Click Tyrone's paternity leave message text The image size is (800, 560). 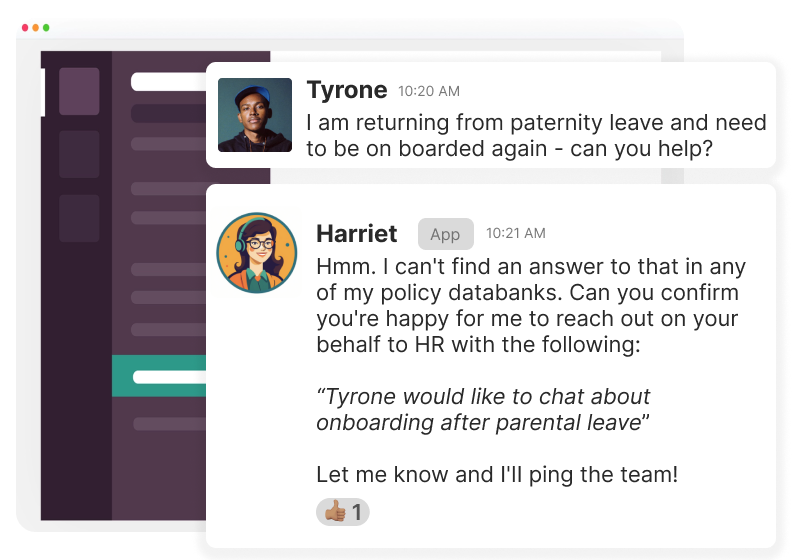[x=536, y=136]
